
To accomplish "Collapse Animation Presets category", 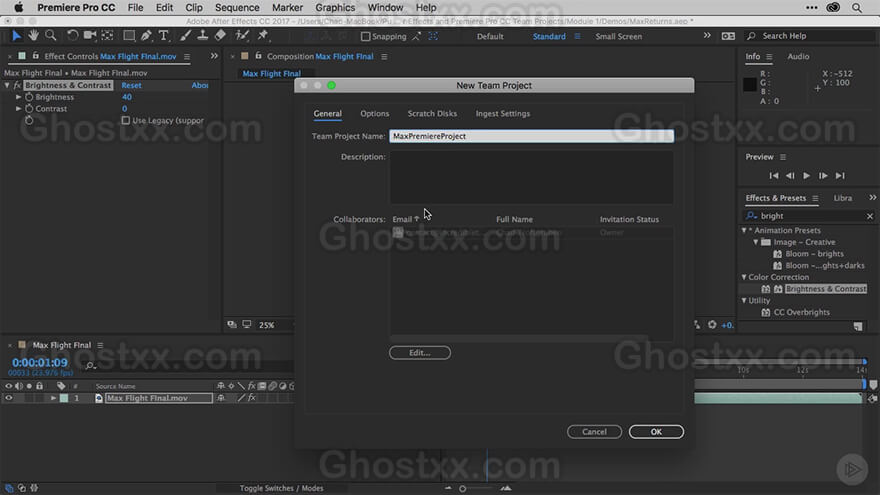I will pyautogui.click(x=744, y=231).
